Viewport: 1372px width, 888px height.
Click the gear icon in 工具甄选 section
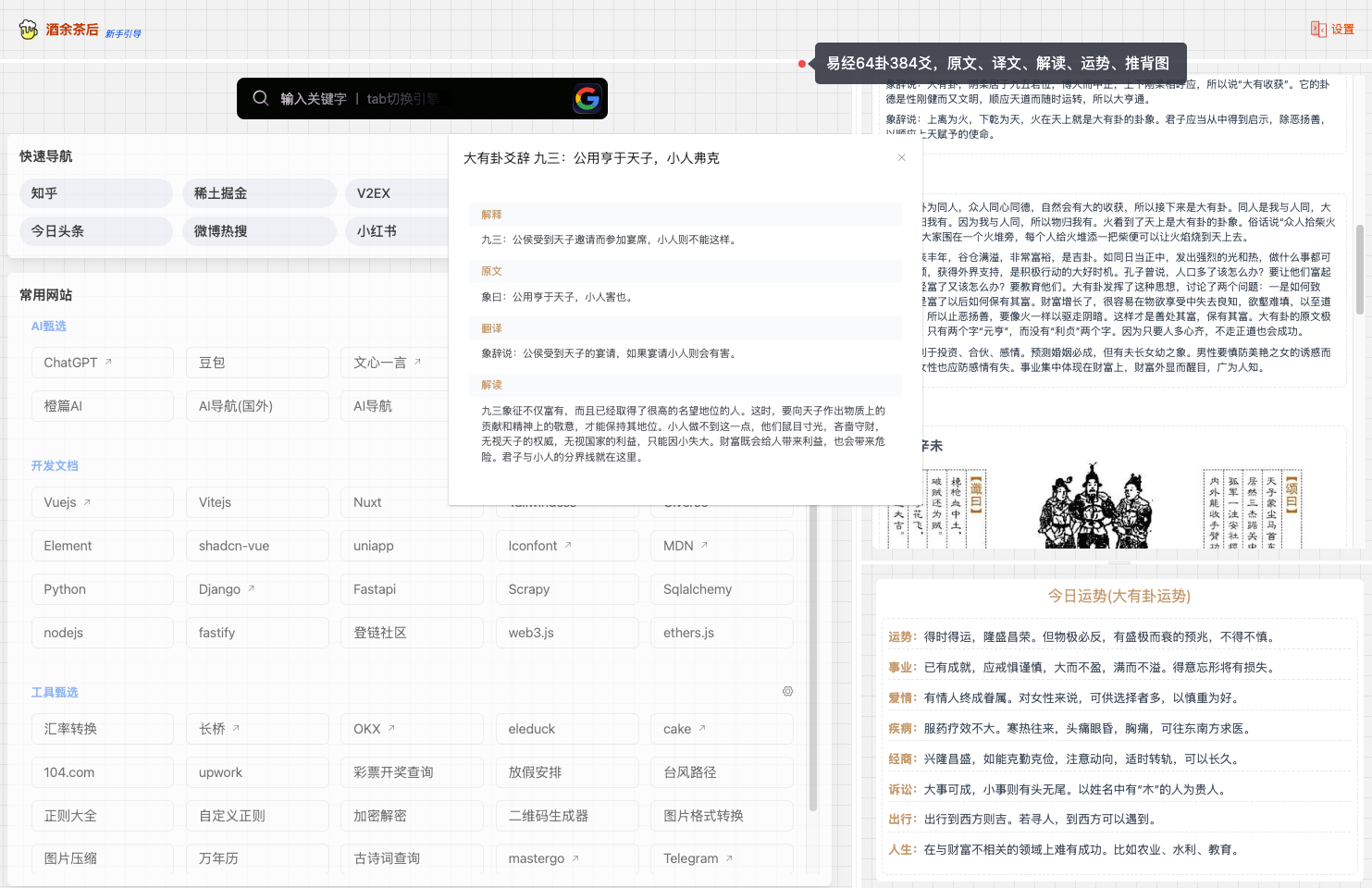(x=787, y=691)
